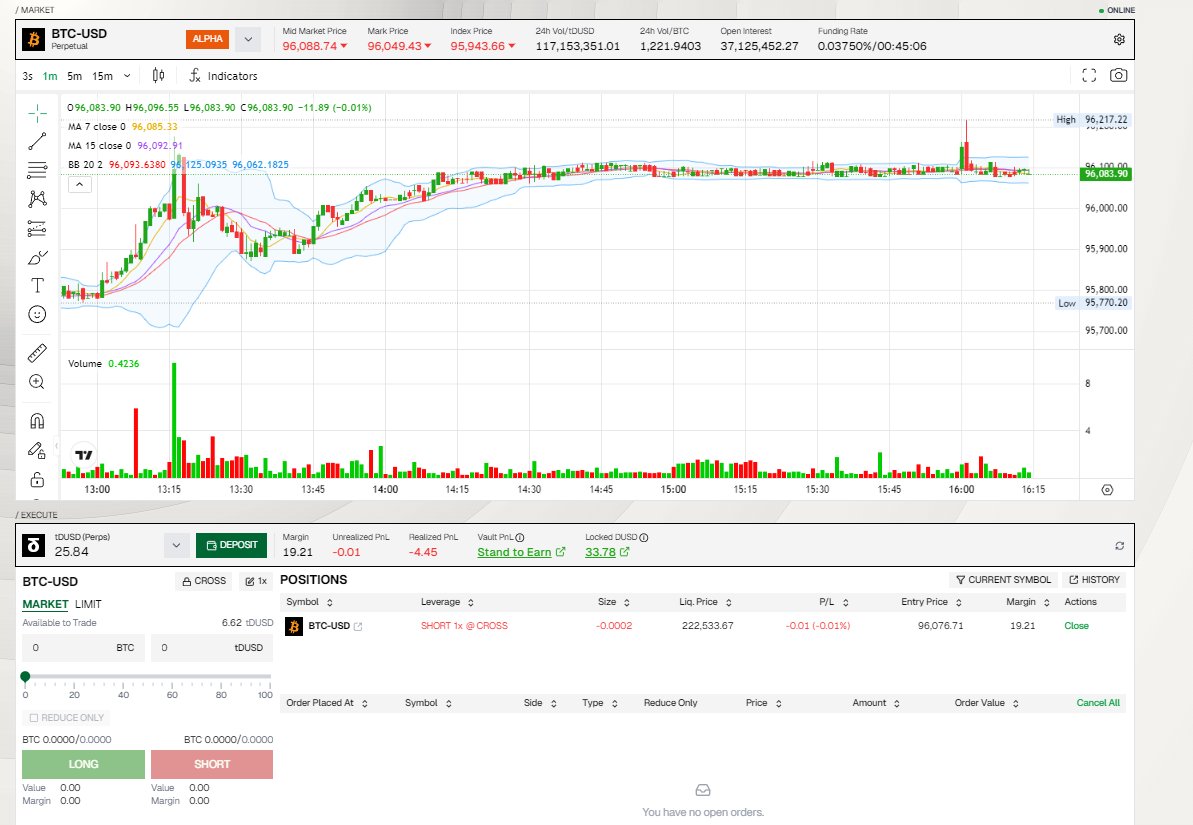Viewport: 1193px width, 825px height.
Task: Click the ALPHA badge button
Action: click(x=208, y=39)
